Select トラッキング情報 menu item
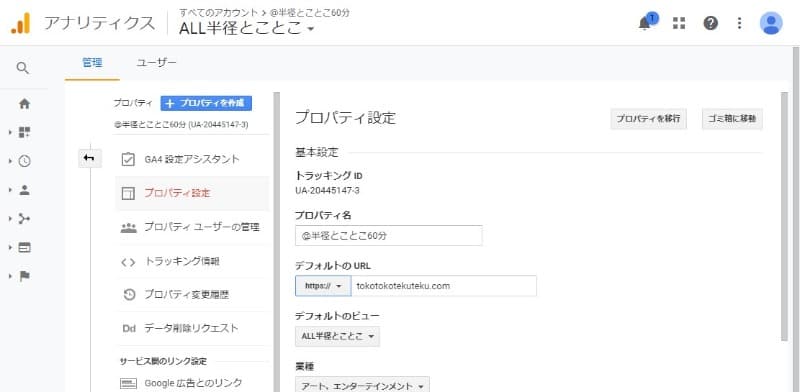The height and width of the screenshot is (392, 800). pyautogui.click(x=192, y=262)
